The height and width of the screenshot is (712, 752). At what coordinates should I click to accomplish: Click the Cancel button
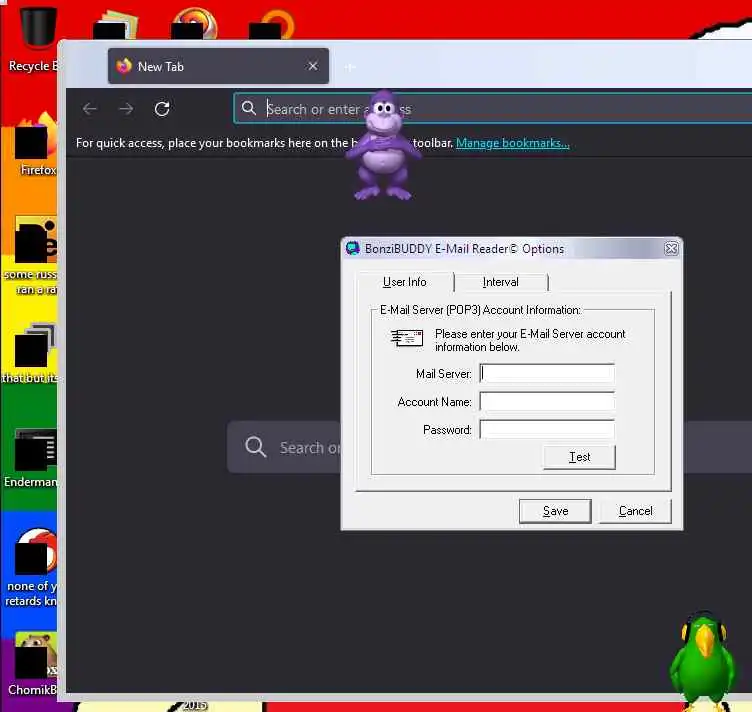tap(635, 511)
